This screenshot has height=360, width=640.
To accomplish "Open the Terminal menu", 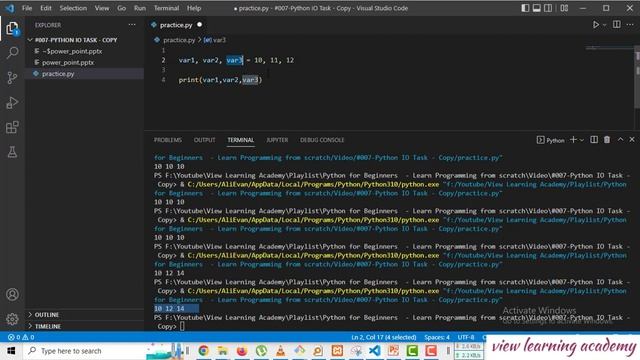I will click(x=166, y=8).
